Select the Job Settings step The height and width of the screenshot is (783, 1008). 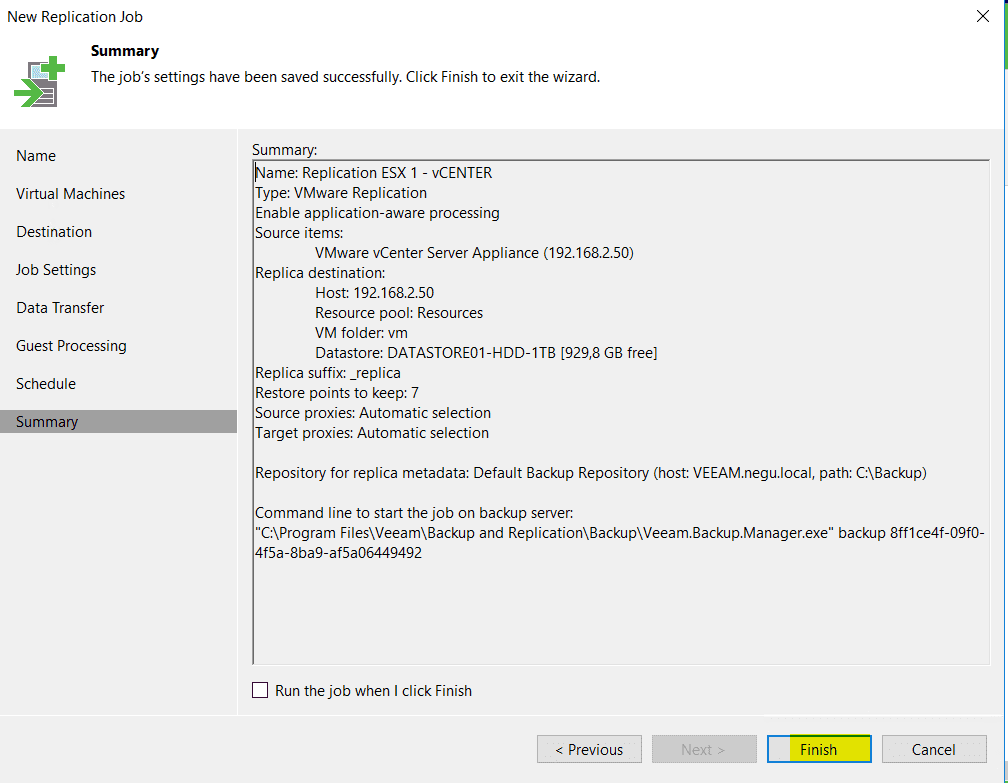(55, 269)
